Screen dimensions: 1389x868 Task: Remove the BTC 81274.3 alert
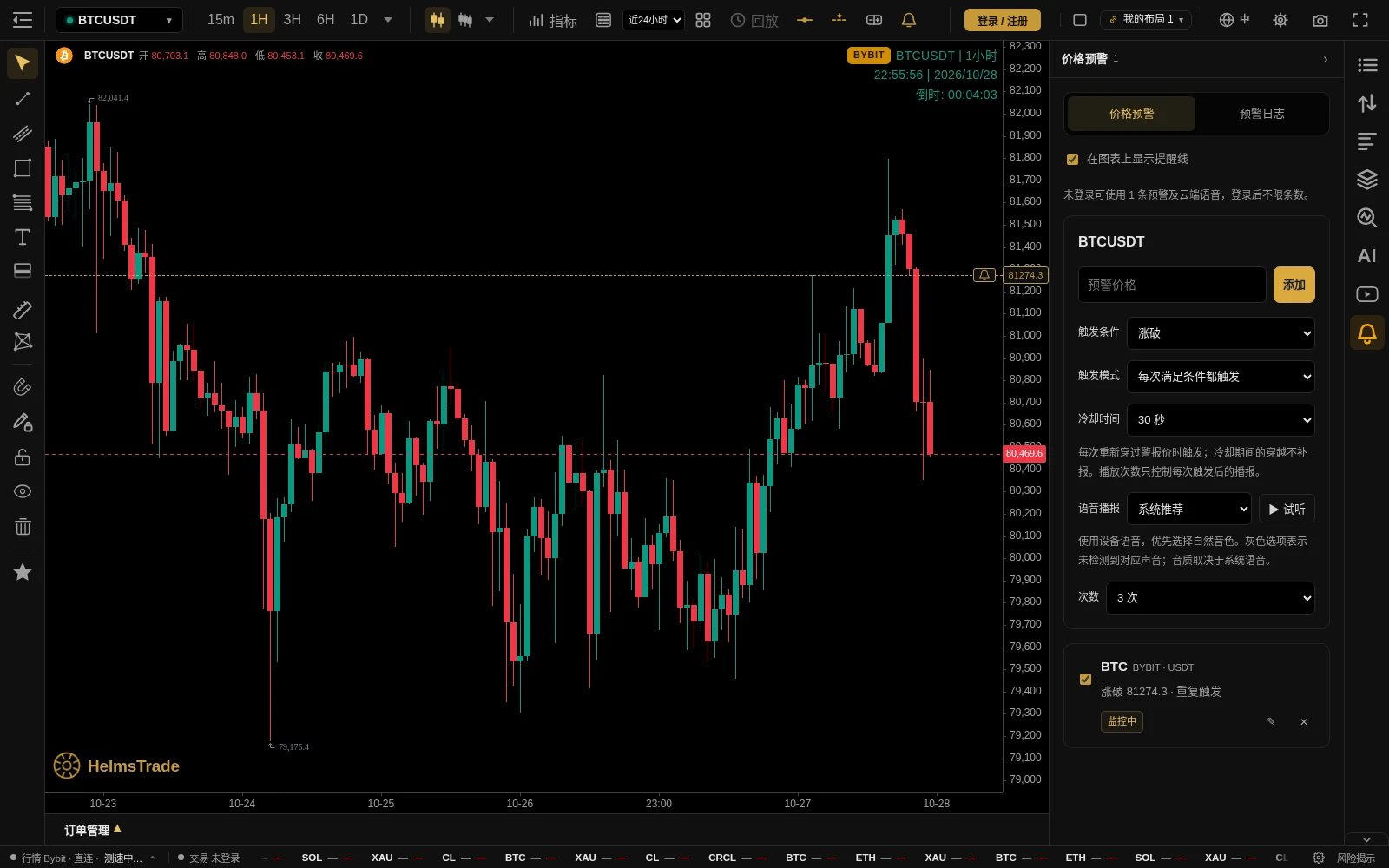tap(1304, 721)
